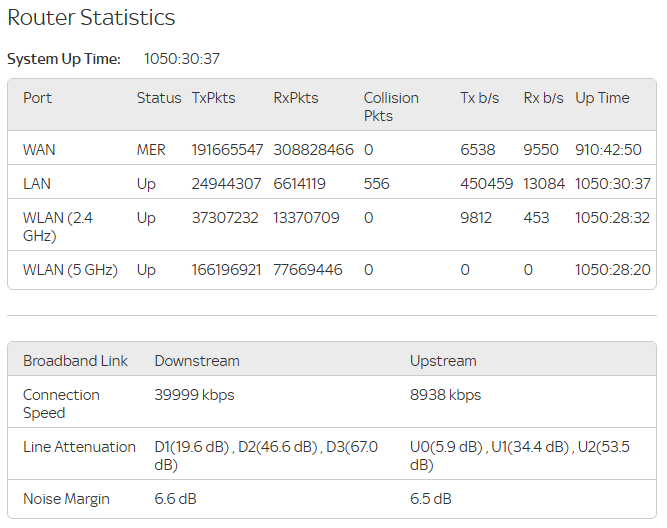Click the RxPkts column header
667x528 pixels.
[296, 98]
